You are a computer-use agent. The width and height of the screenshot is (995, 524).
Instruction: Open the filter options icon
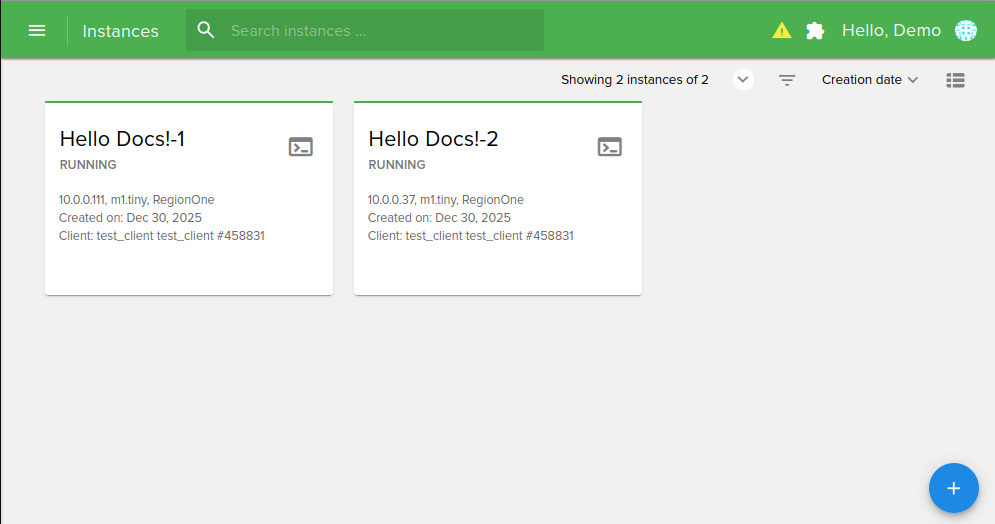tap(787, 80)
